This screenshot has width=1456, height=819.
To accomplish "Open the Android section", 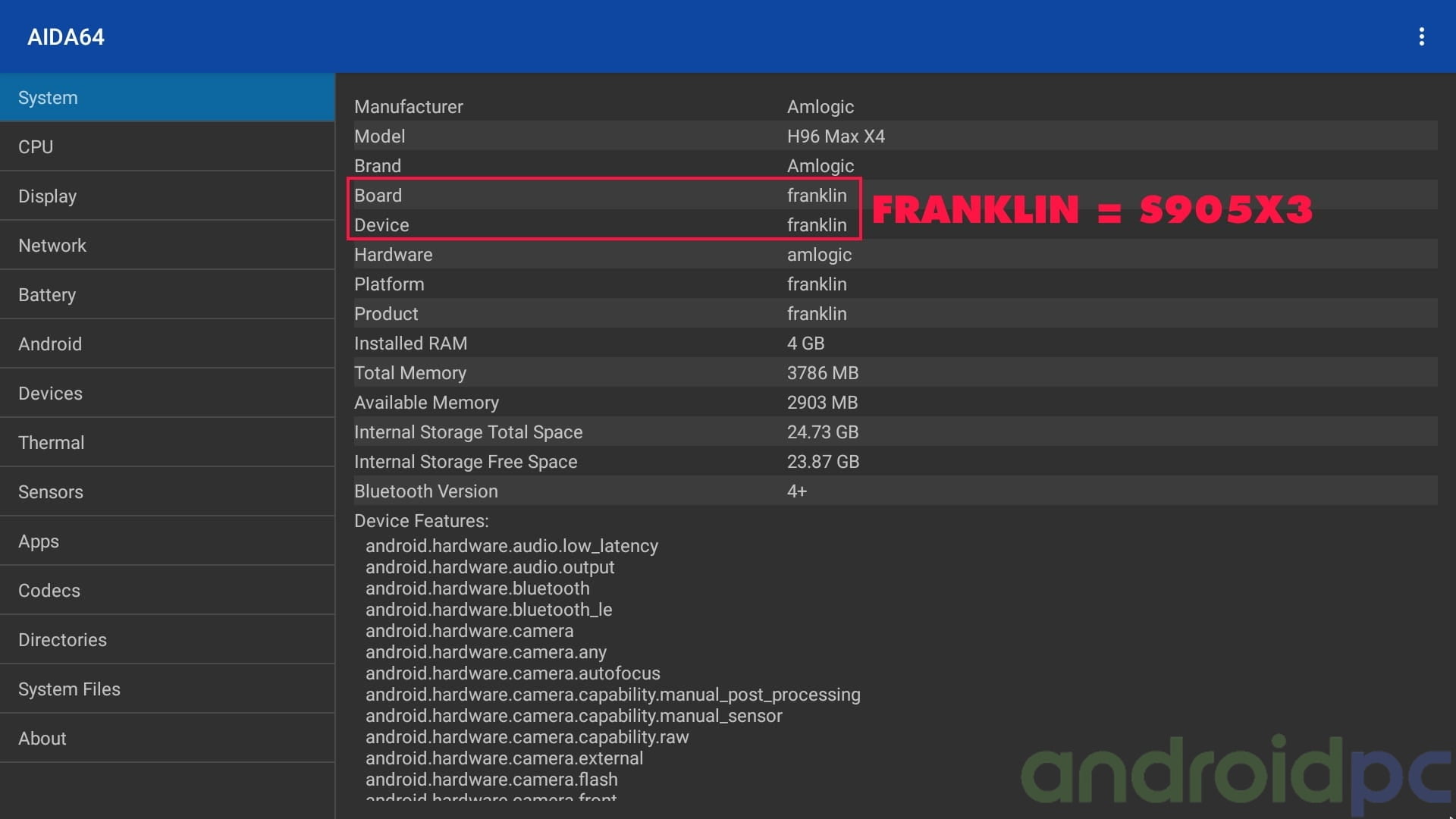I will (x=167, y=344).
